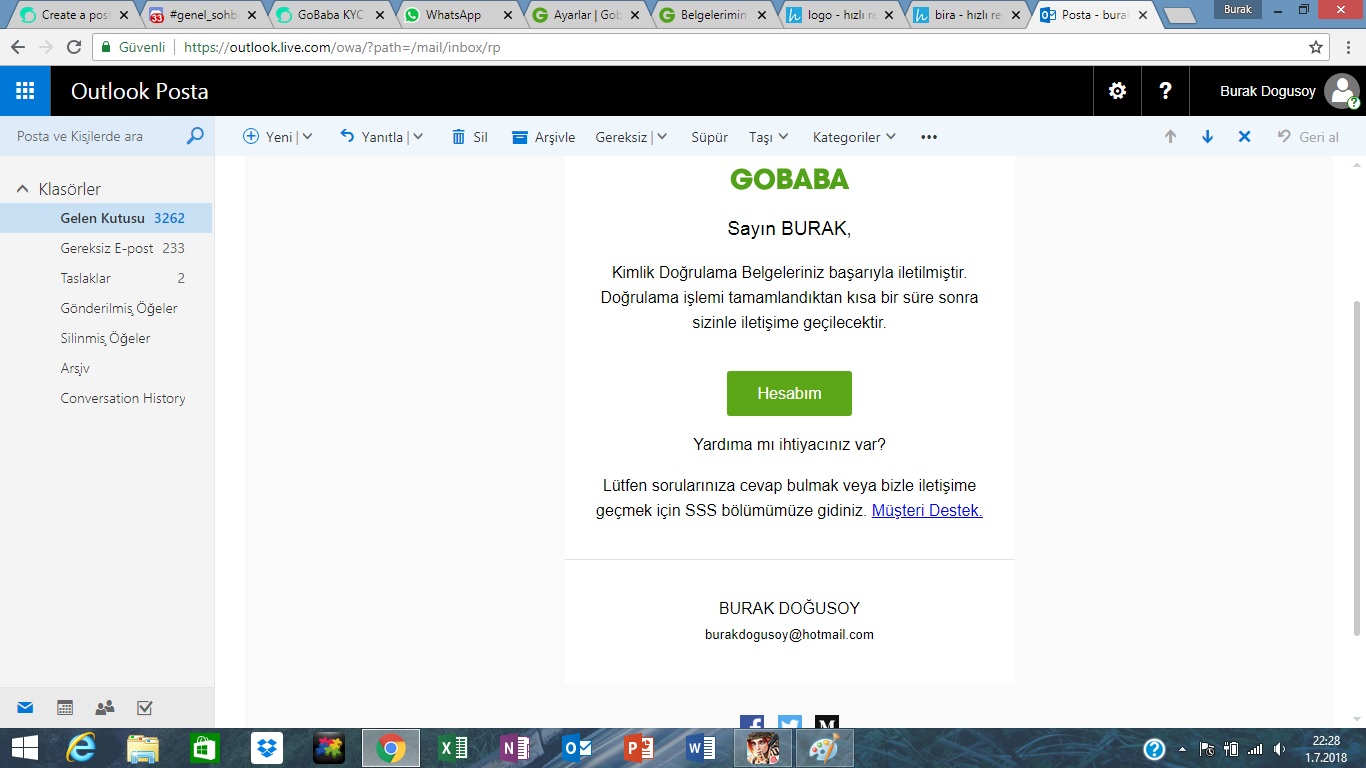
Task: Create a new message with Yeni
Action: [268, 137]
